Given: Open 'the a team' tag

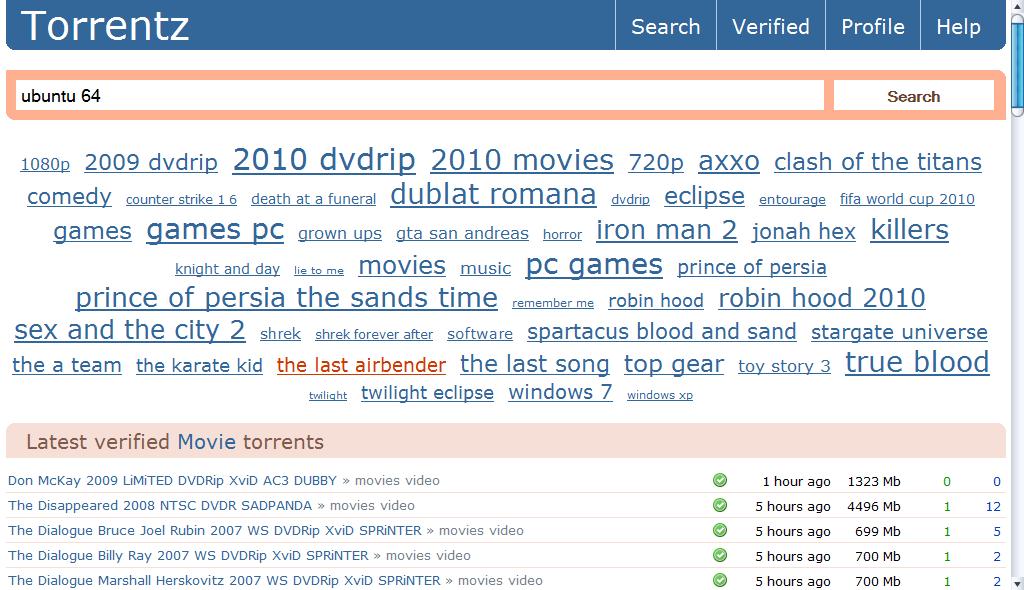Looking at the screenshot, I should [x=67, y=365].
